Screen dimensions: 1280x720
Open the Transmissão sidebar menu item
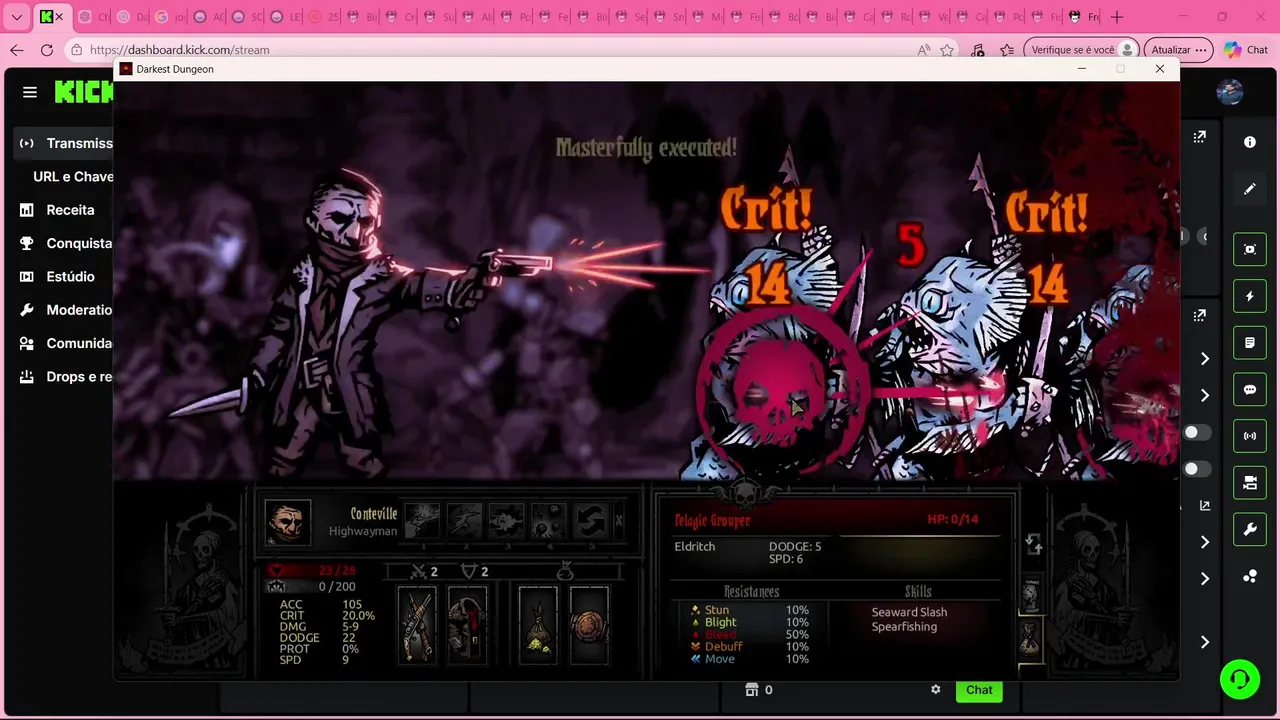click(65, 143)
